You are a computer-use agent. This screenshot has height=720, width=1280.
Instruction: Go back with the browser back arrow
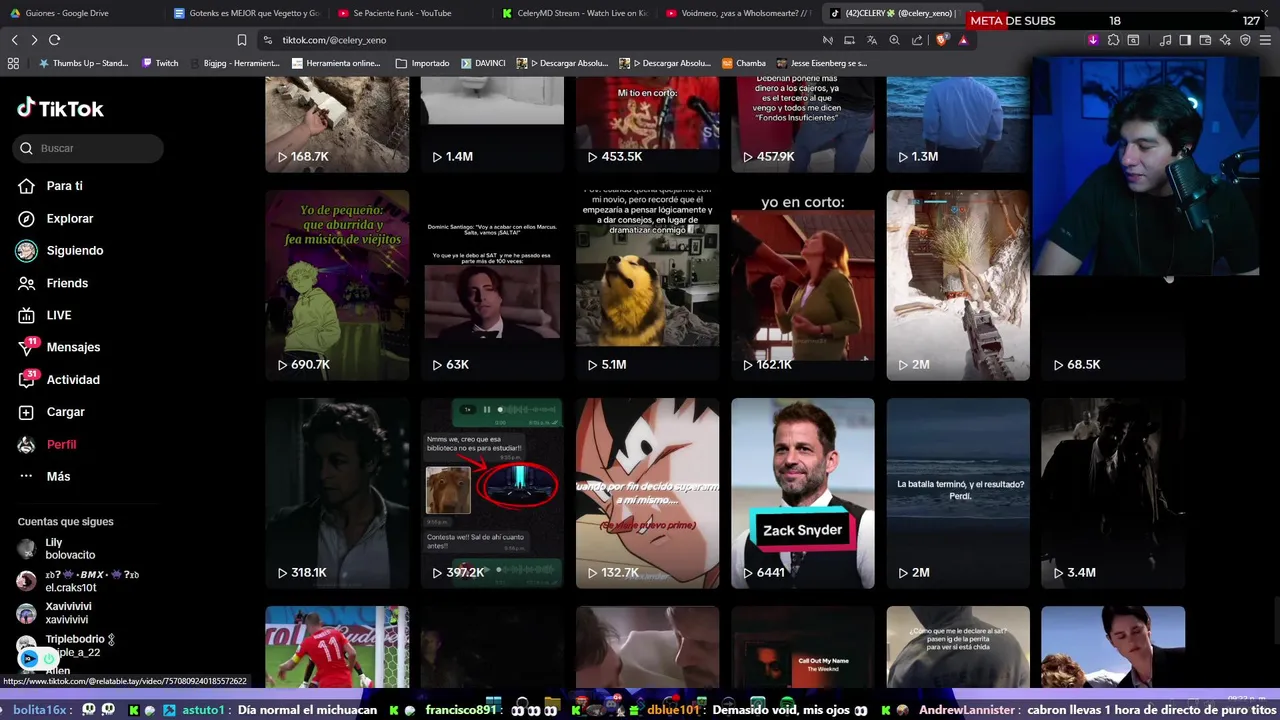pos(14,40)
